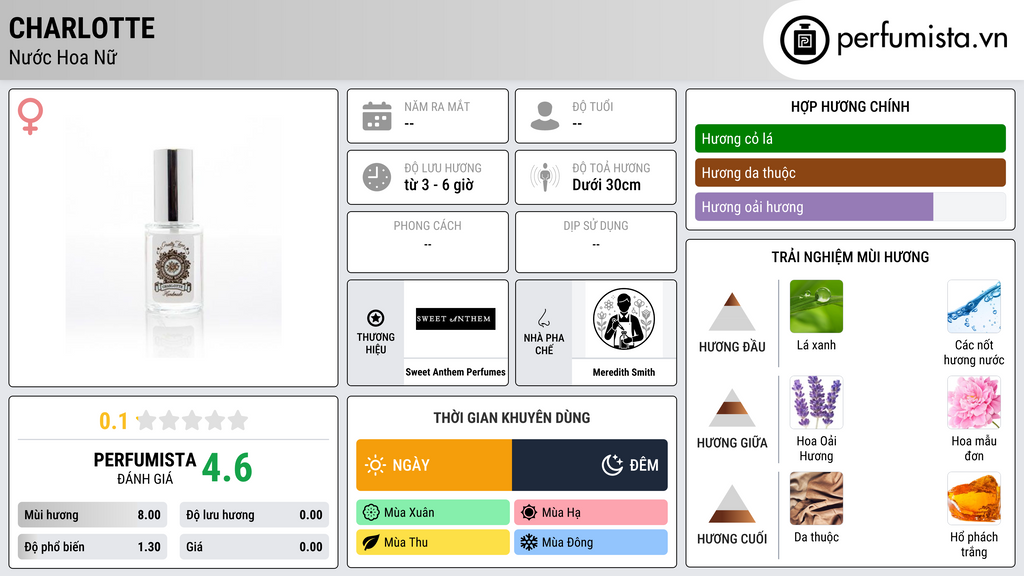Click the CHARLOTTE title heading
Image resolution: width=1024 pixels, height=576 pixels.
coord(82,28)
